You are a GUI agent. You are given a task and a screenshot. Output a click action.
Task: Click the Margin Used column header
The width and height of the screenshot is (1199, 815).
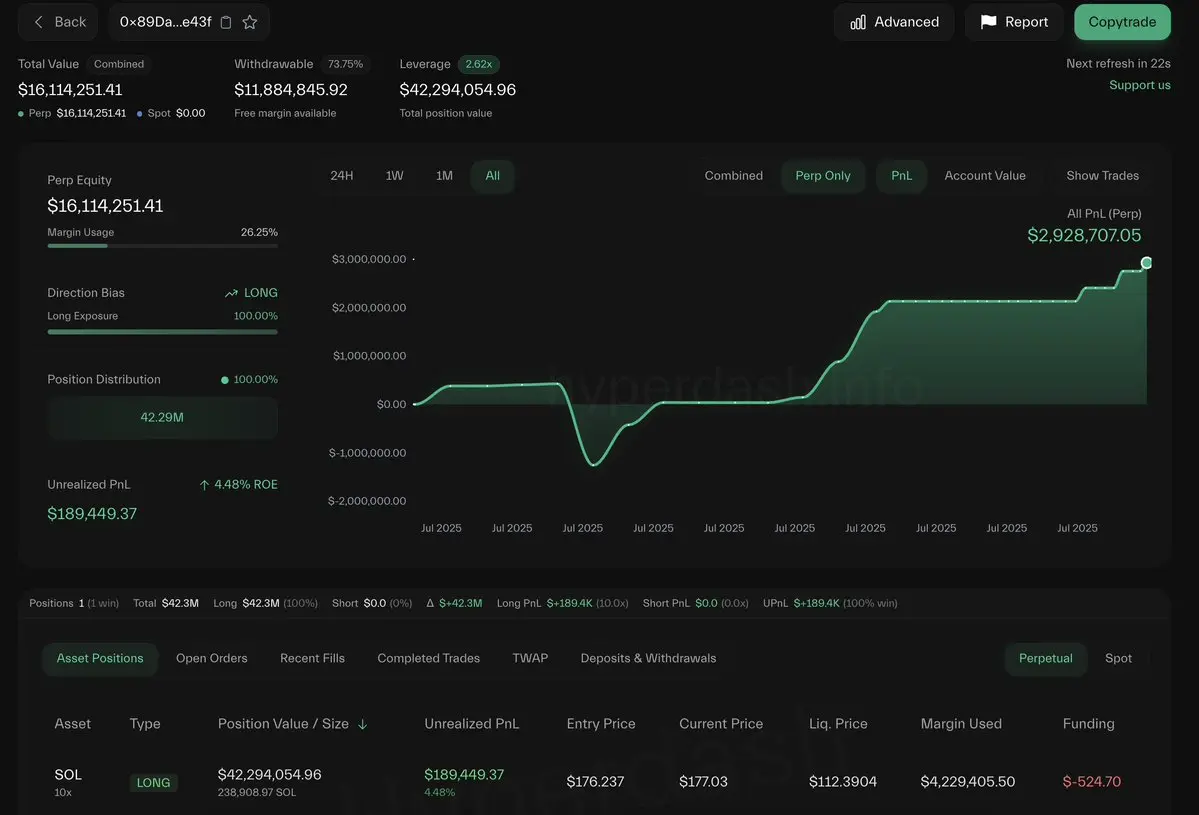[961, 724]
